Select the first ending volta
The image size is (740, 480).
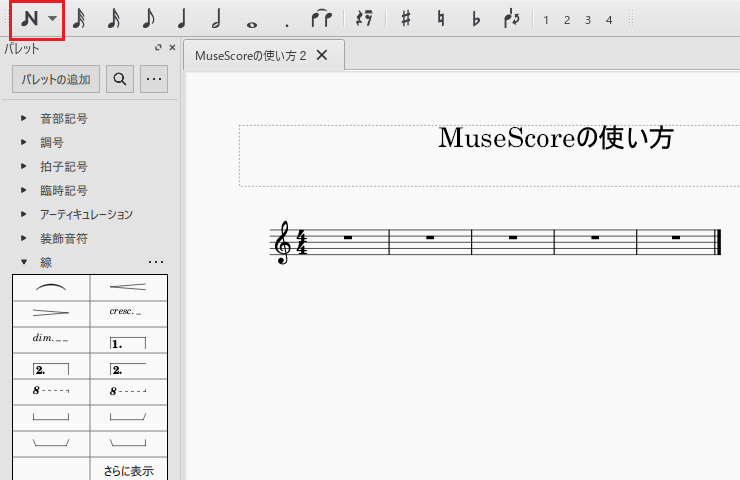coord(128,340)
